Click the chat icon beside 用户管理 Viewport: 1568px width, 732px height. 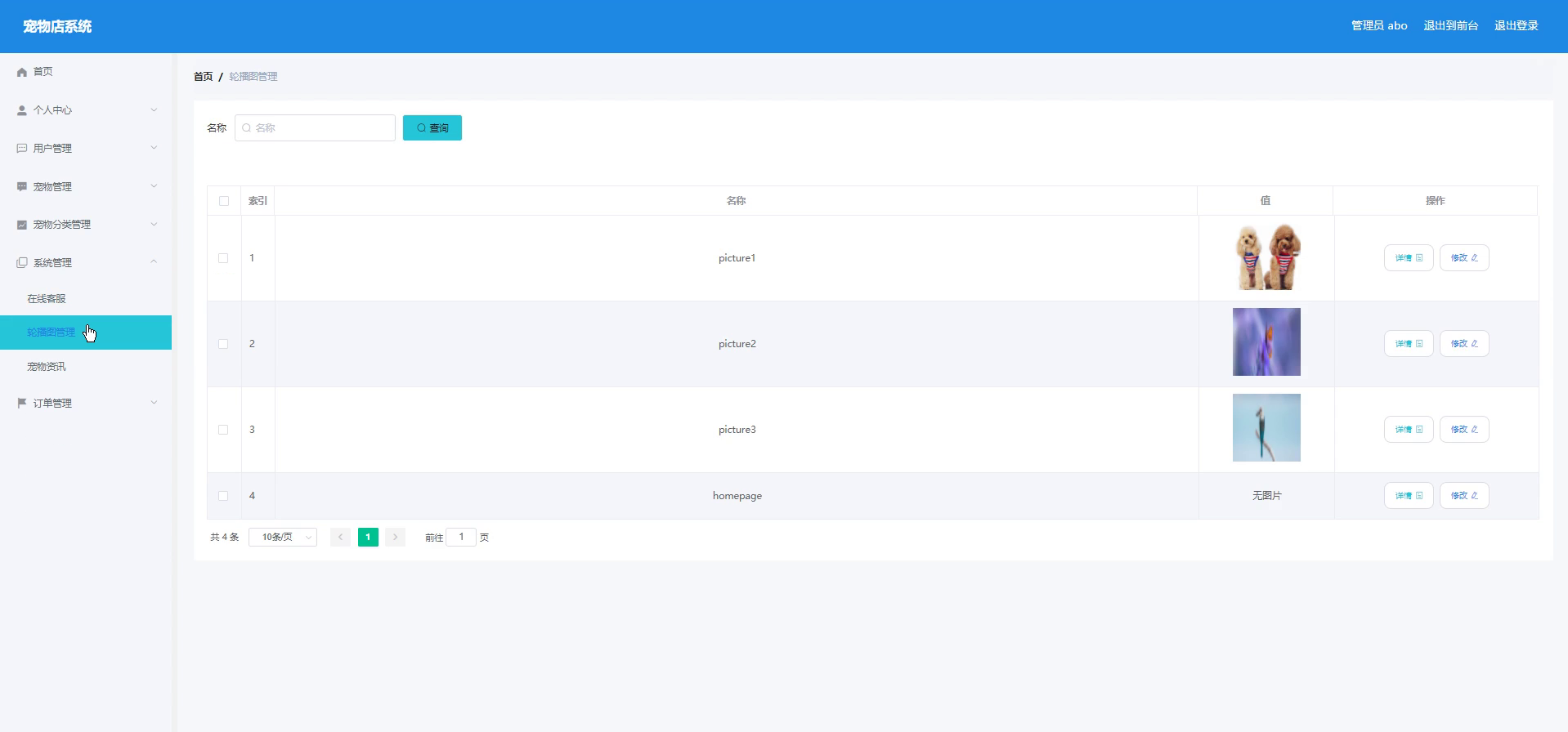tap(22, 148)
